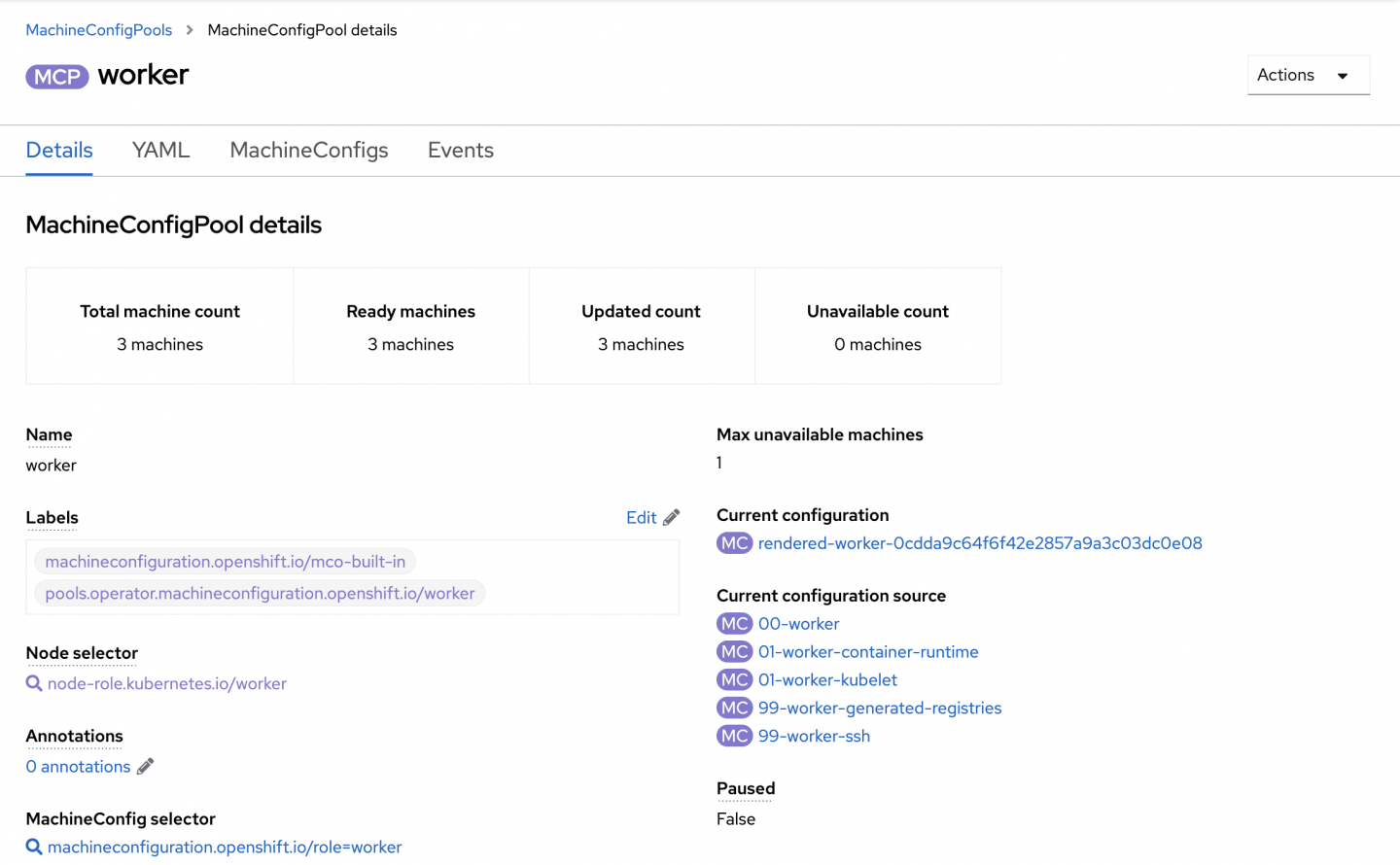
Task: Click the MCP badge beside worker title
Action: click(57, 77)
